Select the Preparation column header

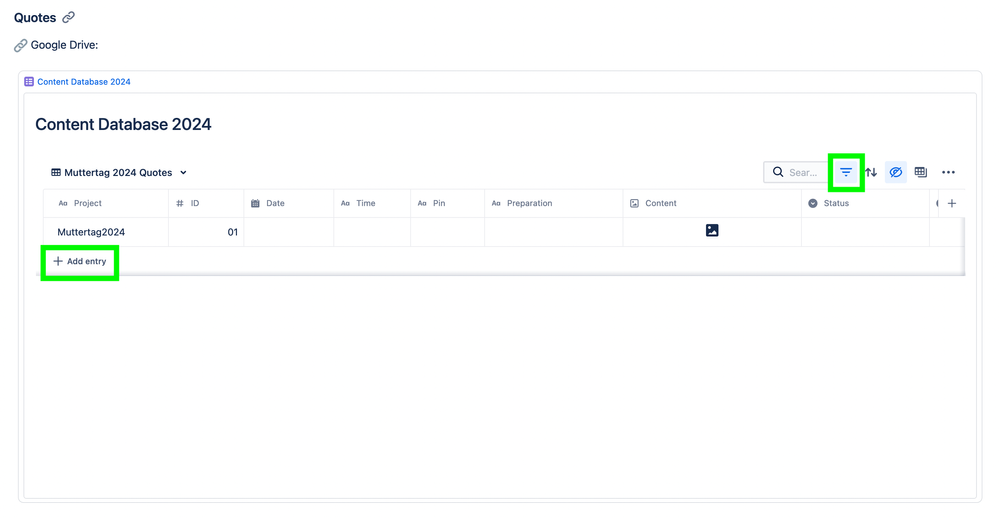coord(554,203)
